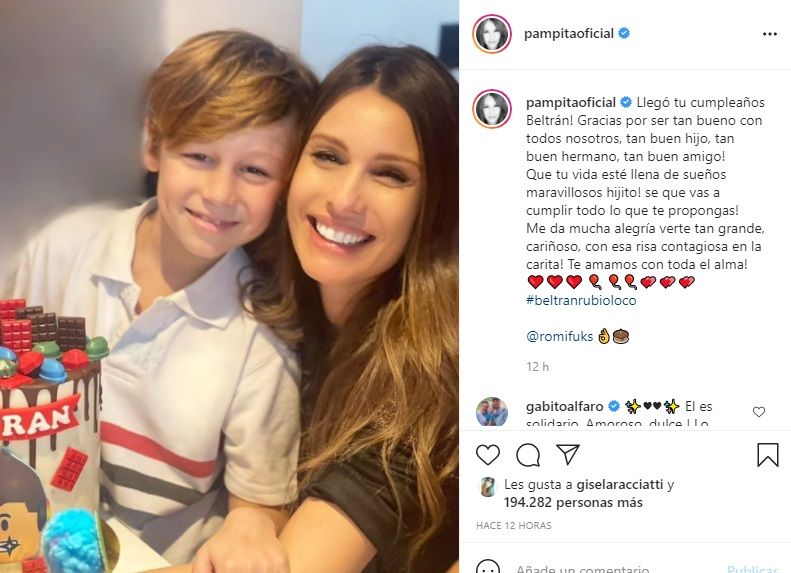791x573 pixels.
Task: Open the @romifuks mention
Action: (559, 336)
